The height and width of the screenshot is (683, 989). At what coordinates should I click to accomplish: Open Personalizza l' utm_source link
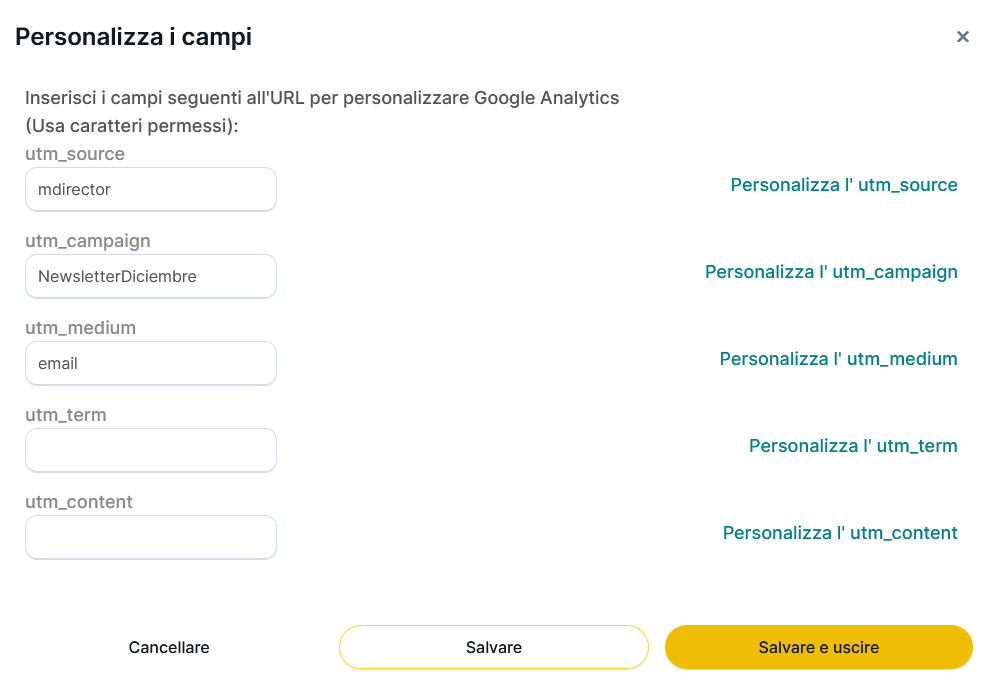coord(844,185)
